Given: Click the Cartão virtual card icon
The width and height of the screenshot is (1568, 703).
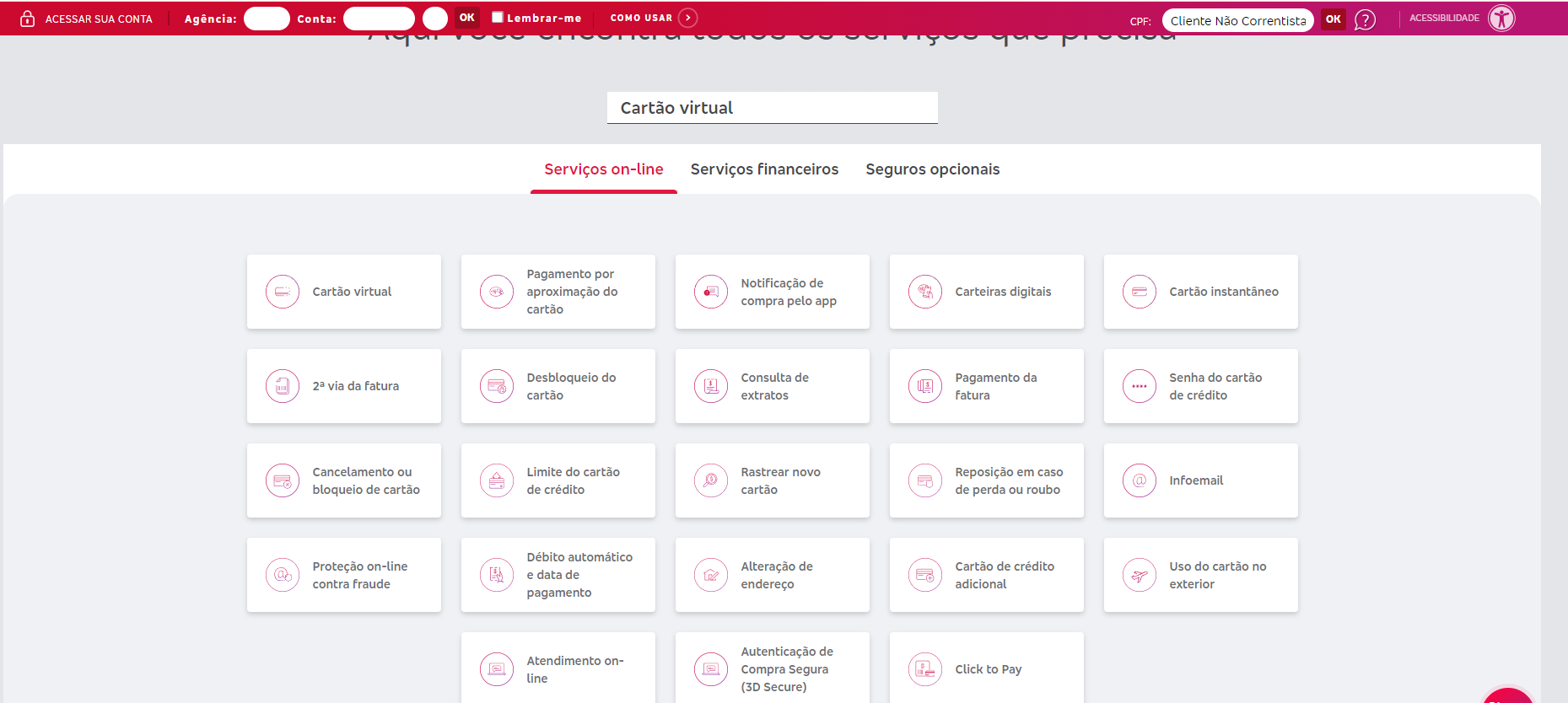Looking at the screenshot, I should (283, 292).
